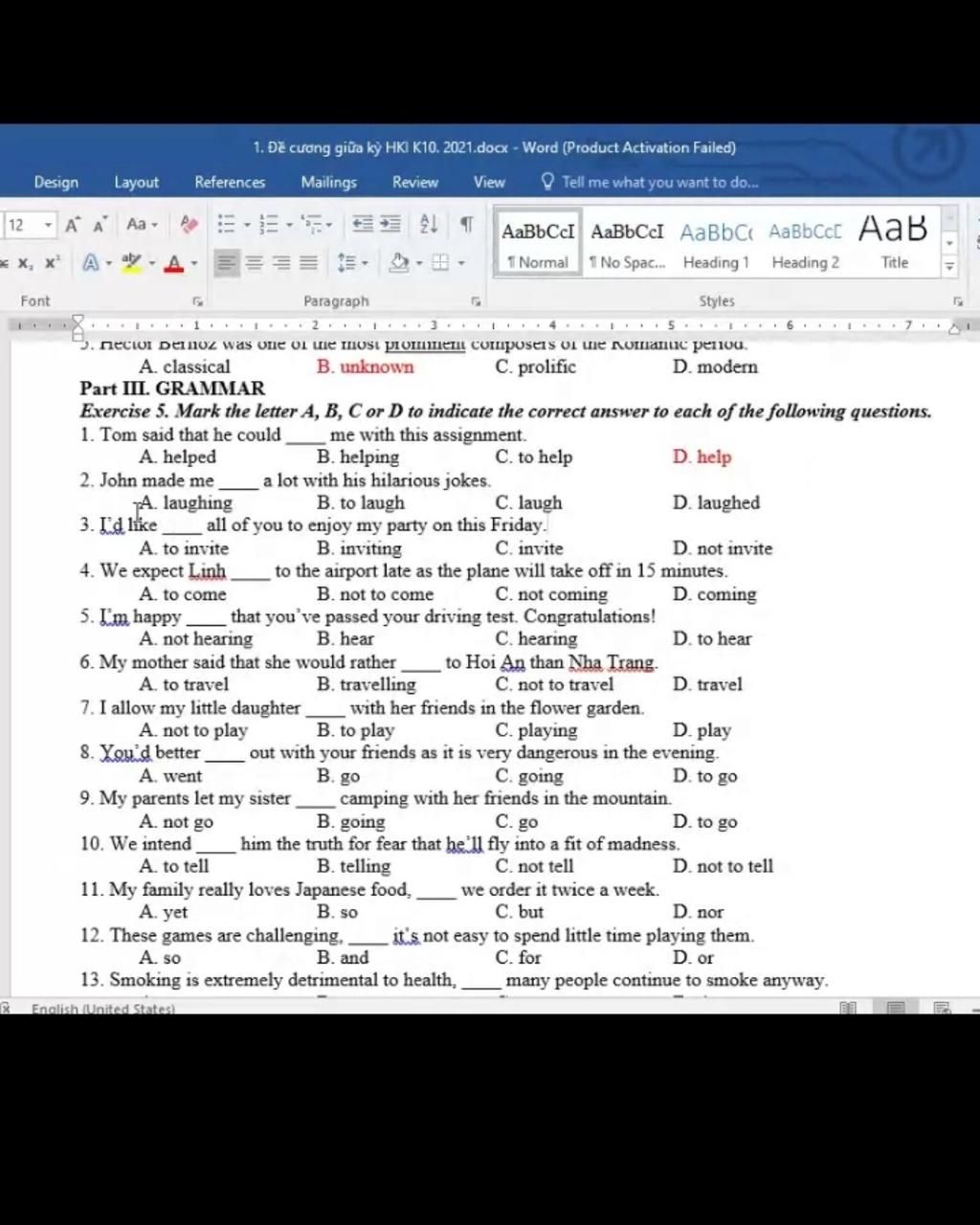Expand the numbering library dropdown arrow

(288, 226)
